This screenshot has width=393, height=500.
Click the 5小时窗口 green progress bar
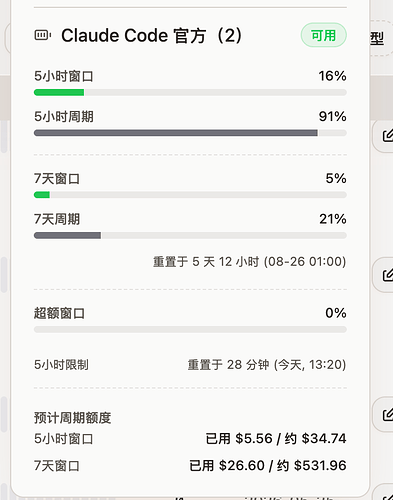point(190,92)
